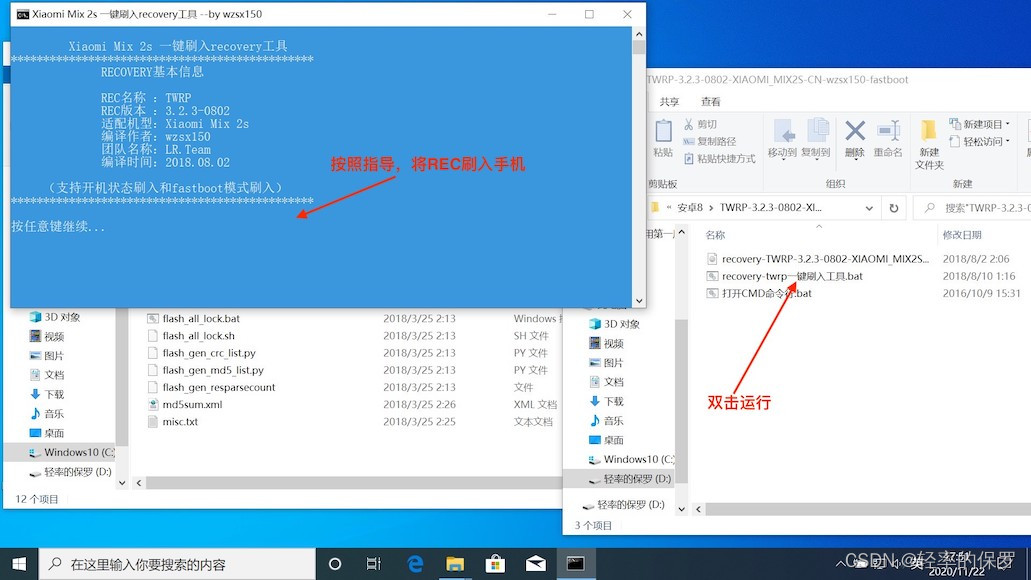Select flash_gen_md5_list.py file
The image size is (1031, 580).
205,370
